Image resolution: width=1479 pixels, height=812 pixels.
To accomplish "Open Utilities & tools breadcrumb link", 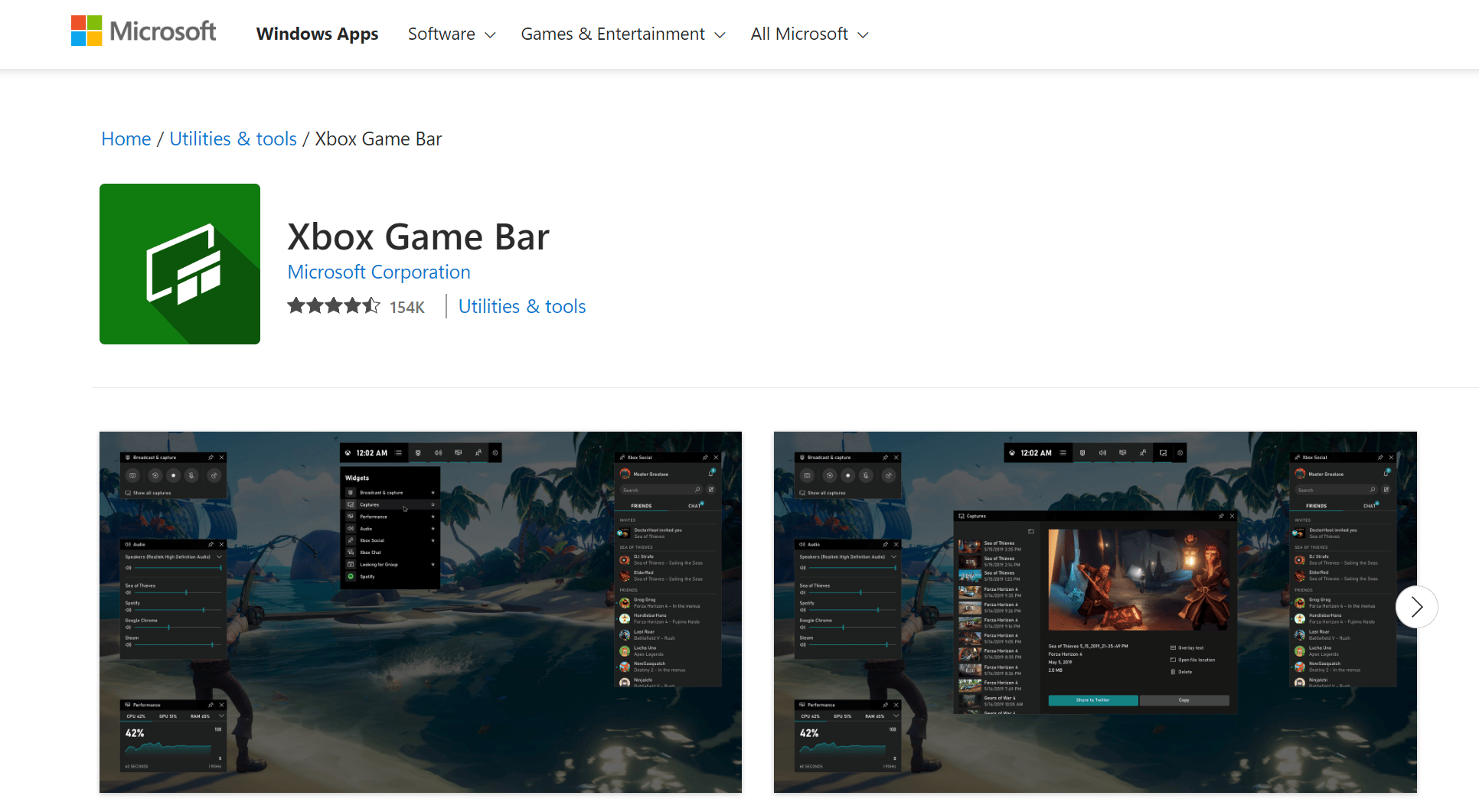I will [x=233, y=139].
